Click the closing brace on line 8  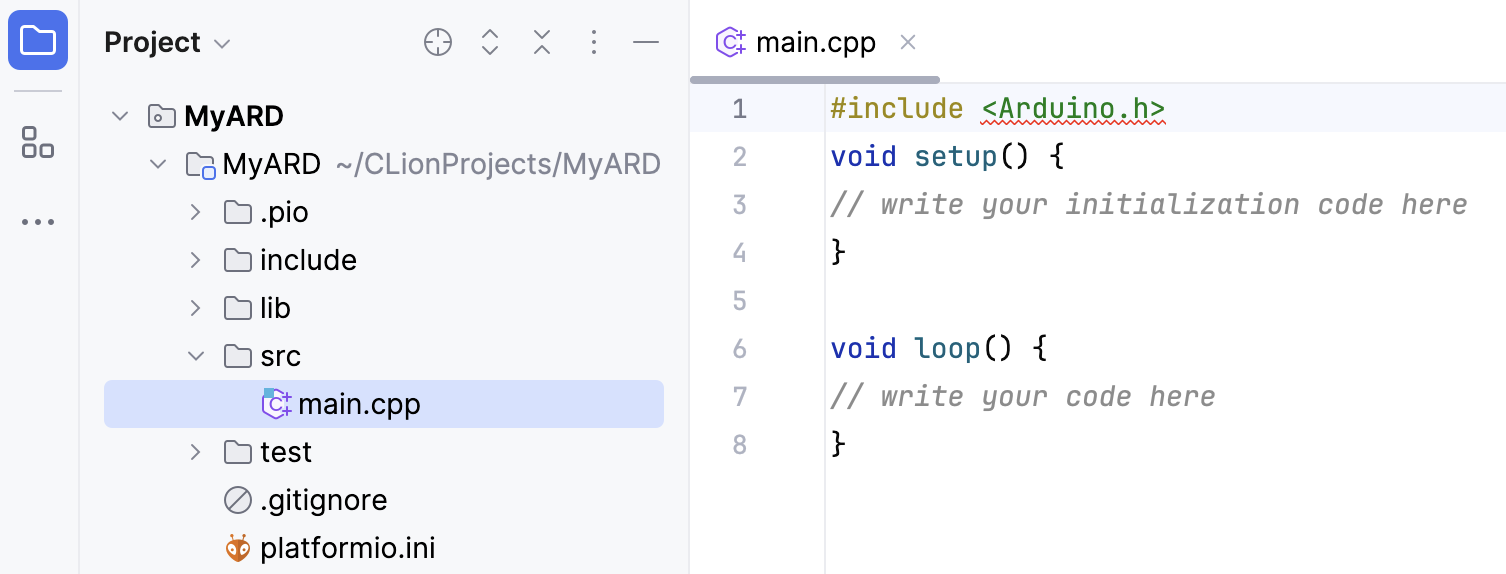(838, 444)
